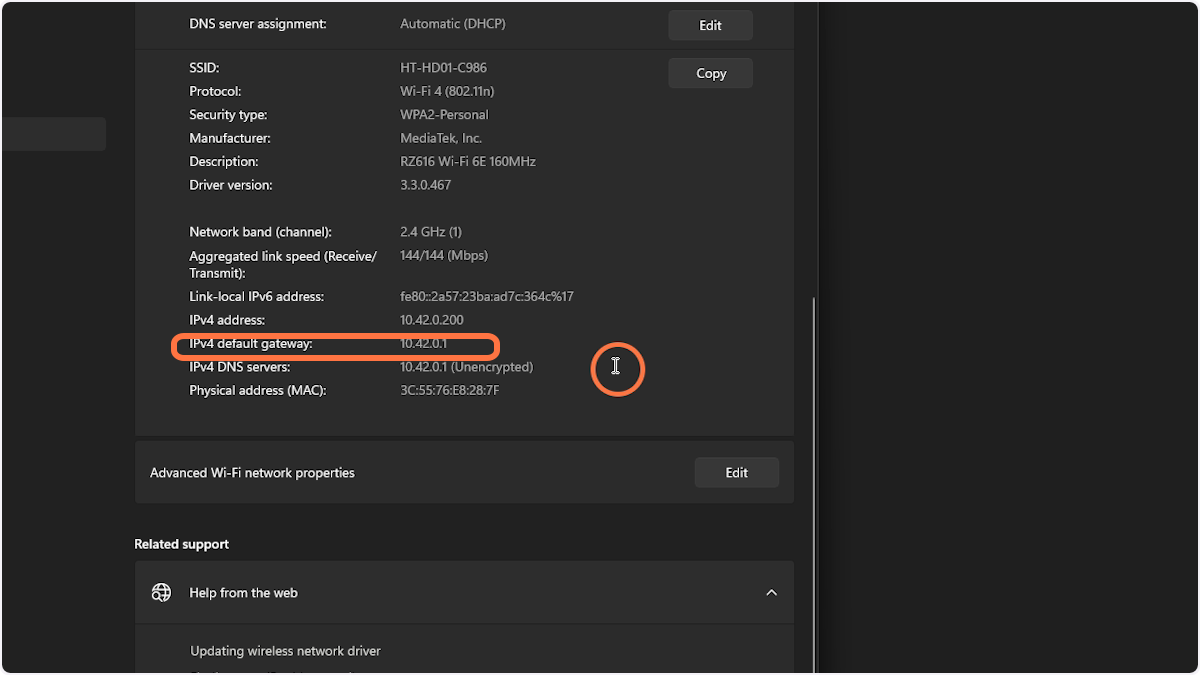The width and height of the screenshot is (1200, 675).
Task: Collapse the Help from the web section
Action: pyautogui.click(x=771, y=592)
